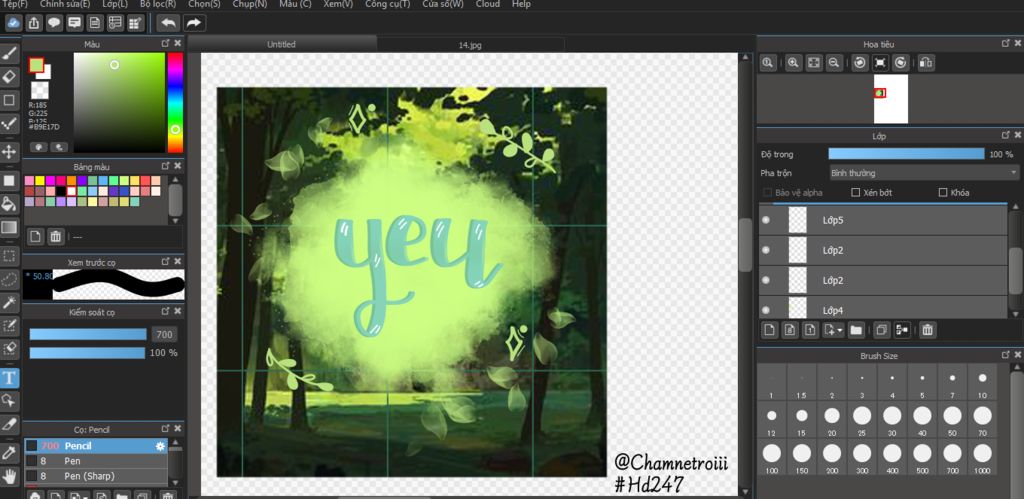Screen dimensions: 1024x499
Task: Click the brush size slider bar
Action: [x=88, y=334]
